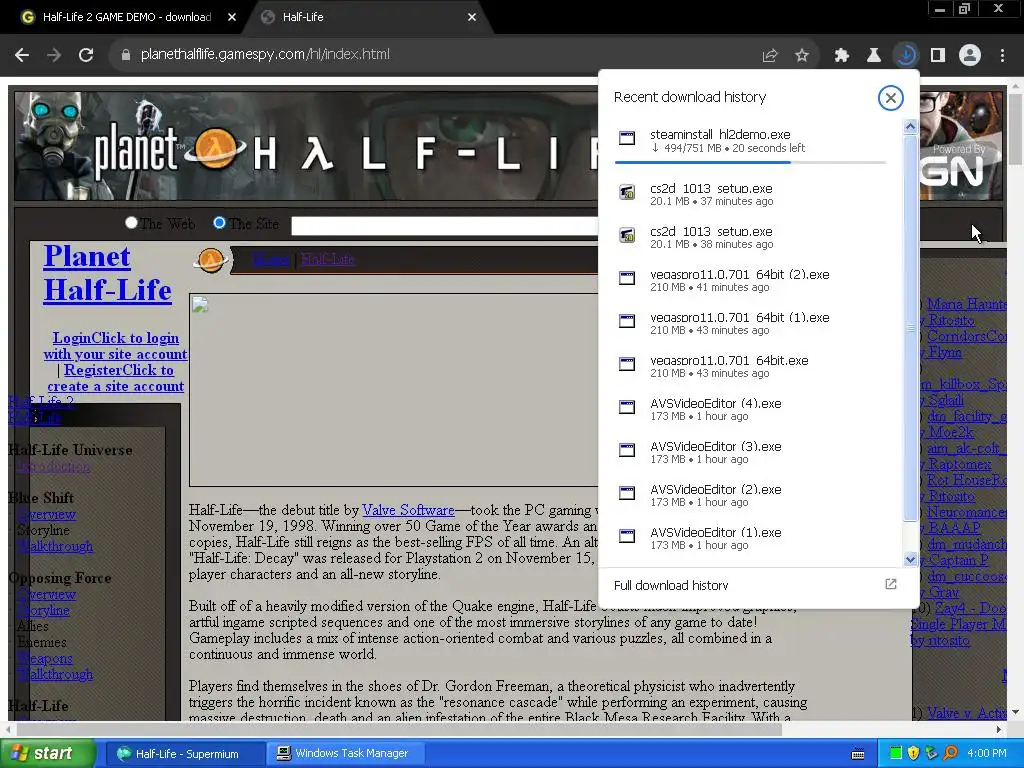Click the share page icon in address bar
Viewport: 1024px width, 768px height.
click(770, 56)
